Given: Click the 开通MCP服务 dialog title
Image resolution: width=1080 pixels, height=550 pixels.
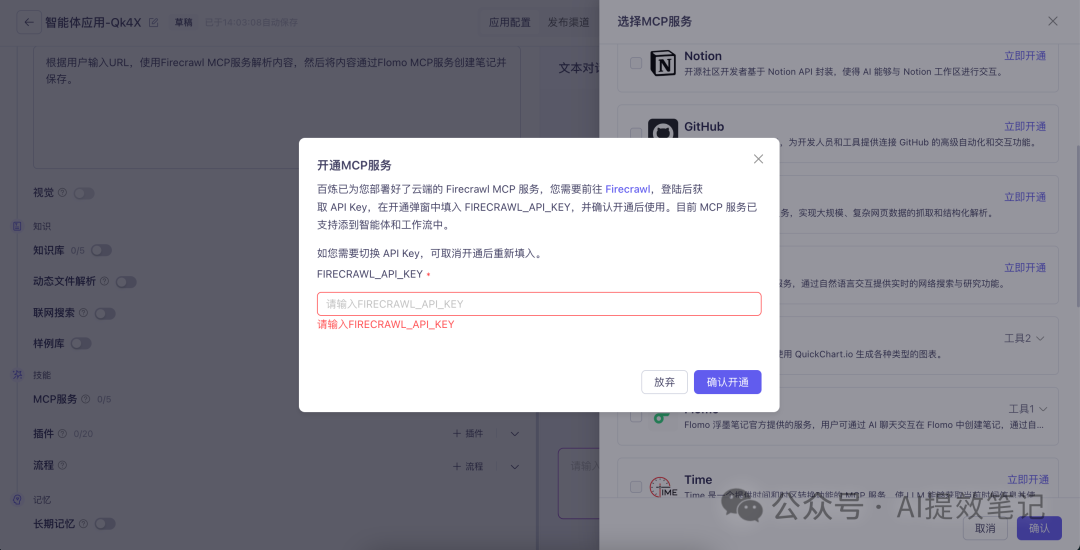Looking at the screenshot, I should tap(354, 165).
